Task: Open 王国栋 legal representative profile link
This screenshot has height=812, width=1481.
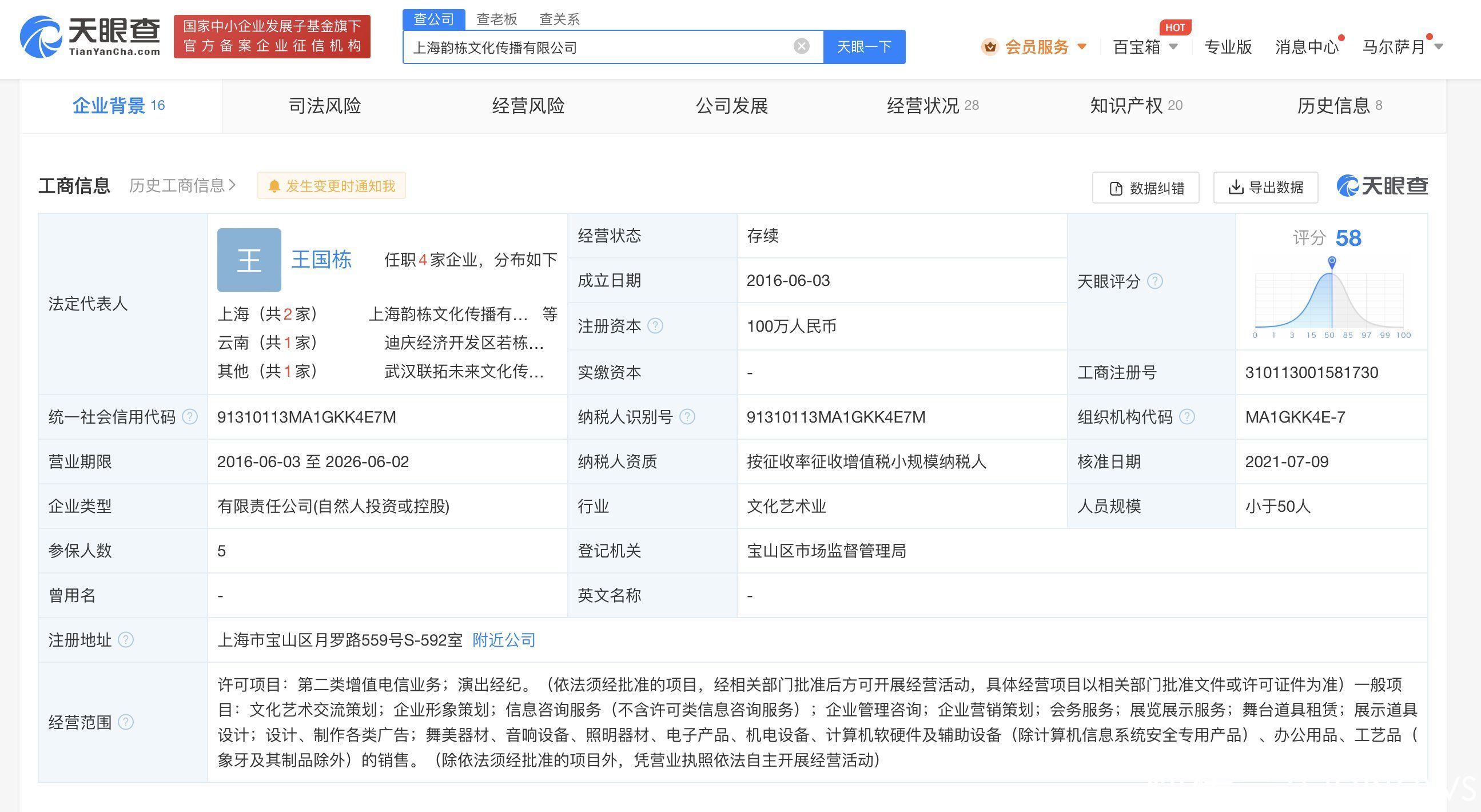Action: tap(321, 260)
